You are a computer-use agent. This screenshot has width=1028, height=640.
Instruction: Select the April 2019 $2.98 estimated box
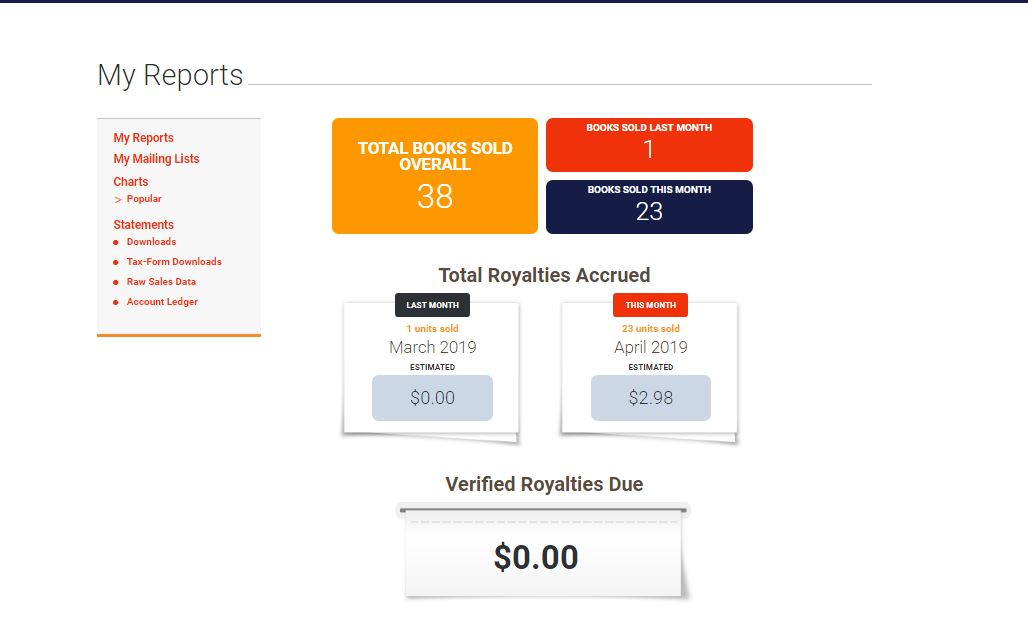coord(650,398)
